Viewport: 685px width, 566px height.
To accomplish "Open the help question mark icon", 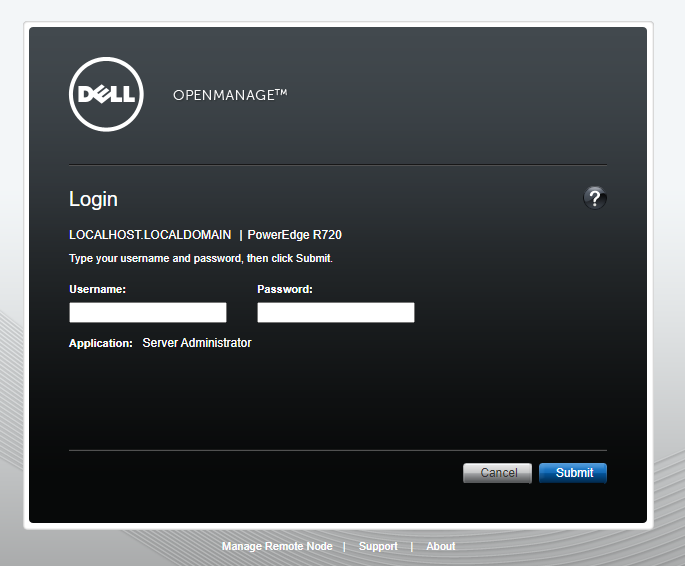I will (x=595, y=198).
